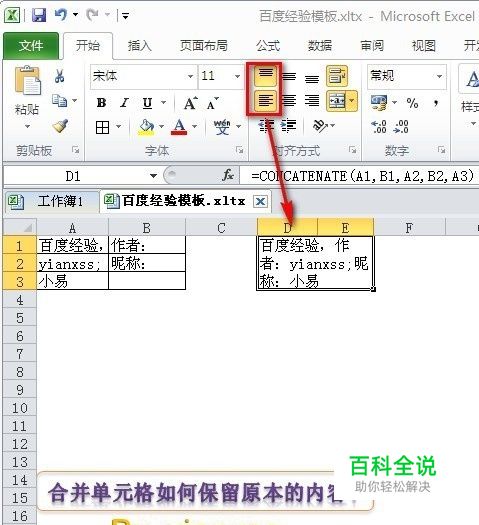
Task: Select cell A2 containing yianxss;
Action: 72,264
